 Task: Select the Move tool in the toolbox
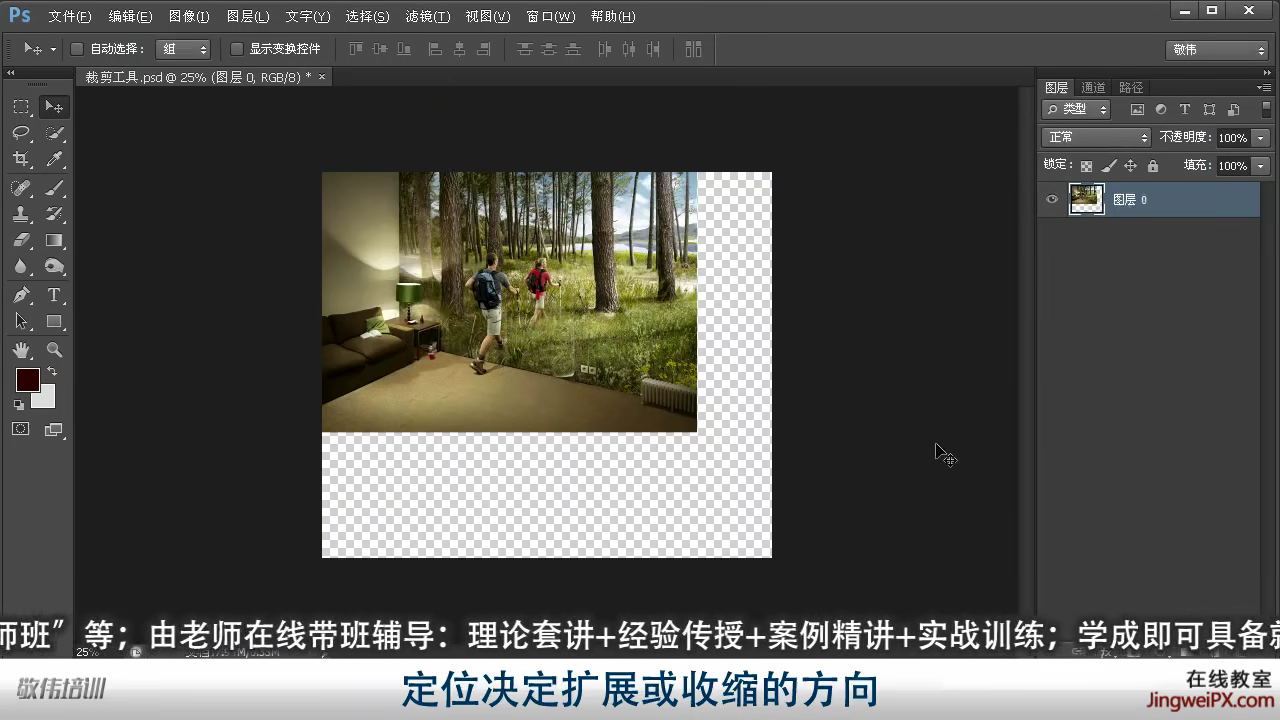(x=54, y=107)
